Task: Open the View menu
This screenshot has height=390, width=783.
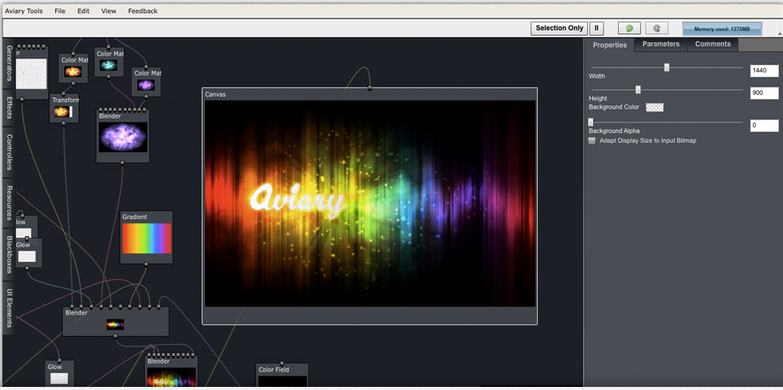Action: coord(108,11)
